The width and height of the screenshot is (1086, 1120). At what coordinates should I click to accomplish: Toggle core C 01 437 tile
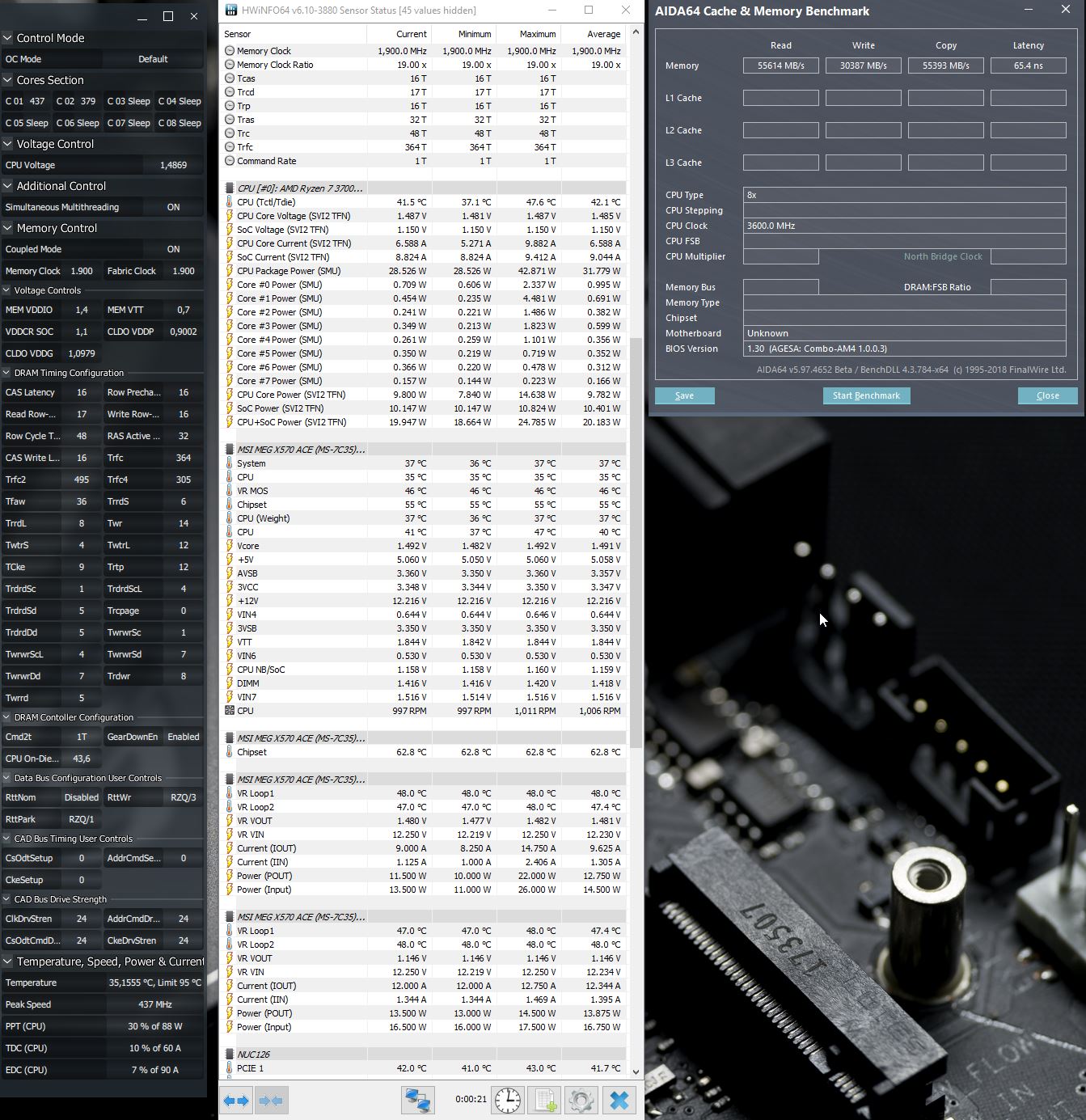(26, 101)
